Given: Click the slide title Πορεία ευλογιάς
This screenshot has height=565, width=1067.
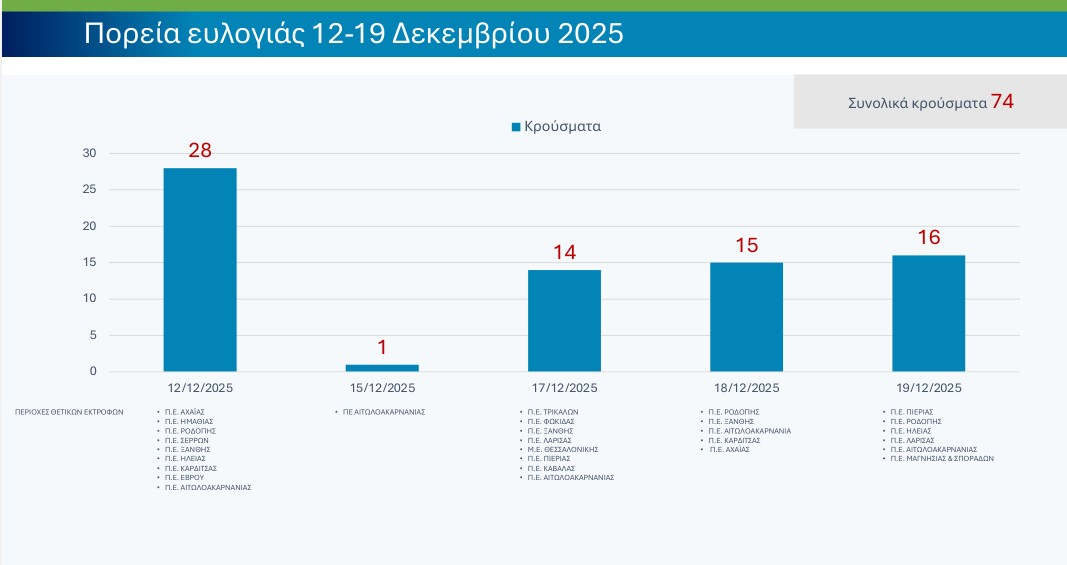Looking at the screenshot, I should click(x=353, y=34).
